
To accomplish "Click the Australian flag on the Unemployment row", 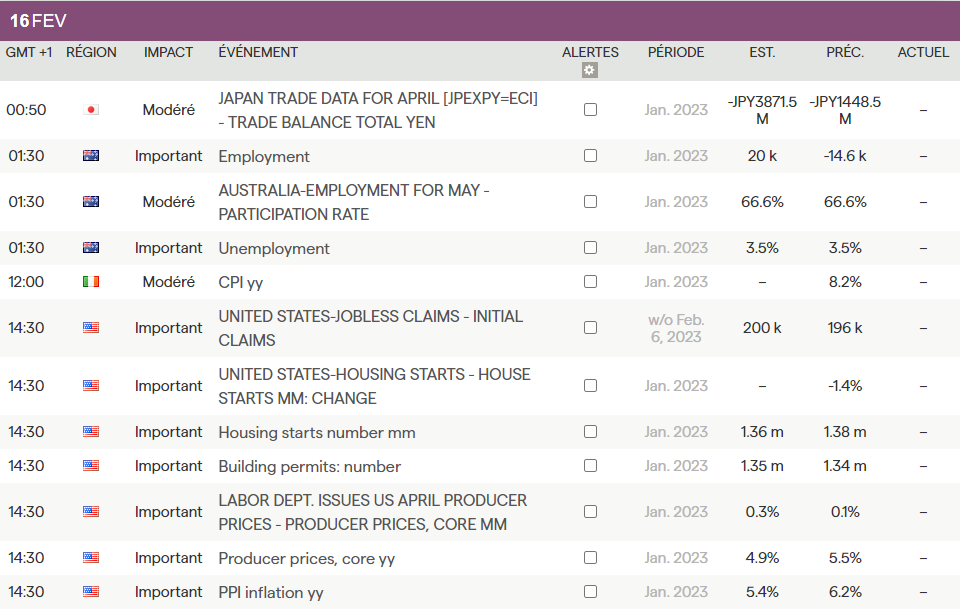I will pos(91,248).
